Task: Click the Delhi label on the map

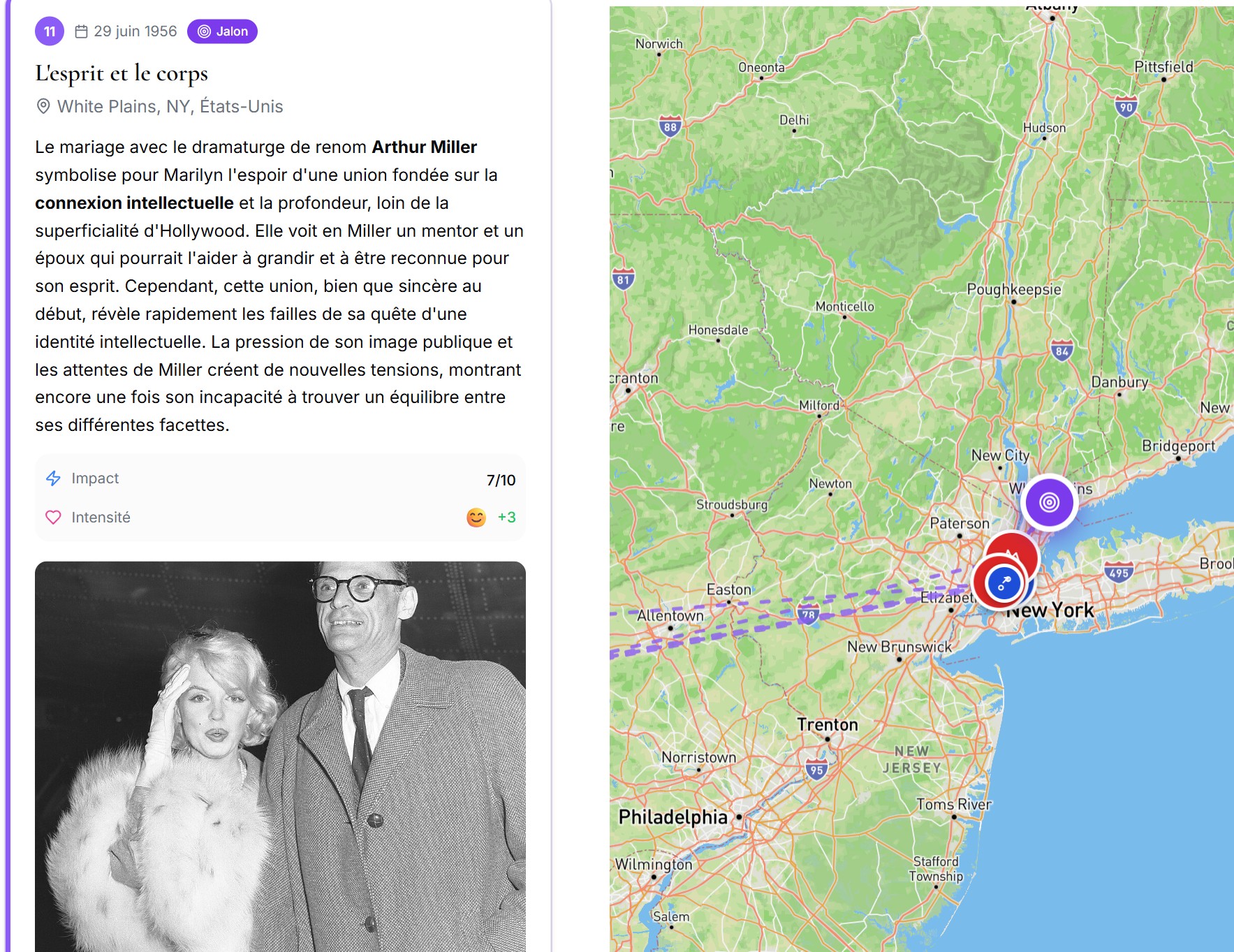Action: click(x=794, y=120)
